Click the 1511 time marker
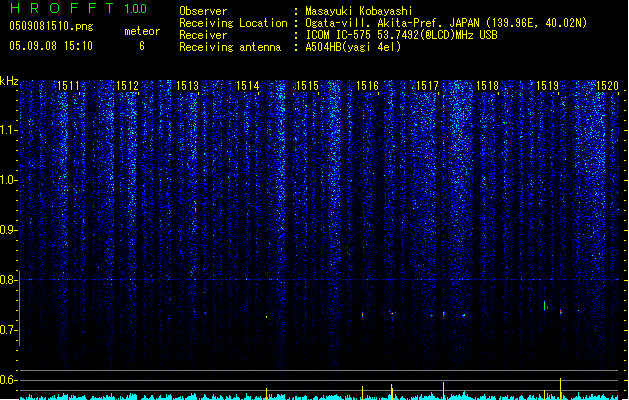The image size is (629, 400). click(x=68, y=86)
